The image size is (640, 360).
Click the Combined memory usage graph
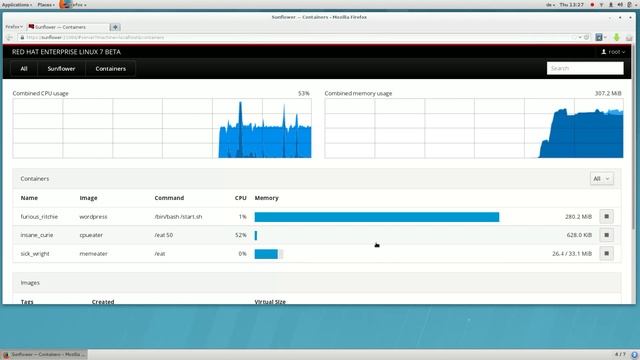click(474, 128)
